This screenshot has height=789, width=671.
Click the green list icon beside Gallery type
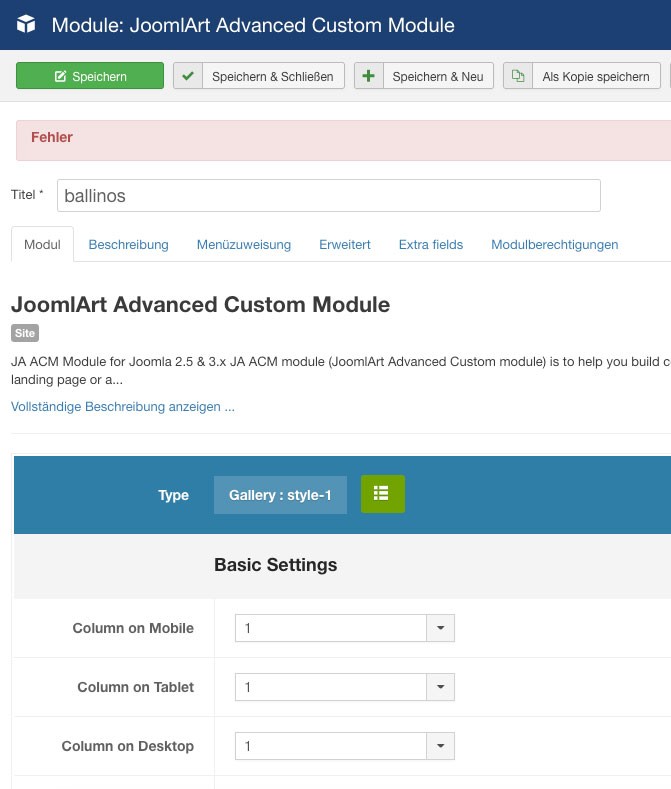click(382, 494)
